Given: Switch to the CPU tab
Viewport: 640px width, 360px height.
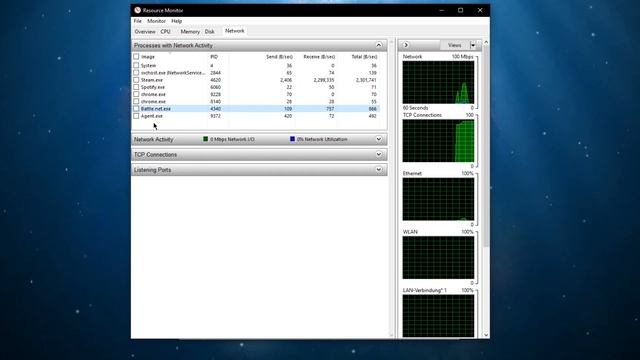Looking at the screenshot, I should pos(166,31).
